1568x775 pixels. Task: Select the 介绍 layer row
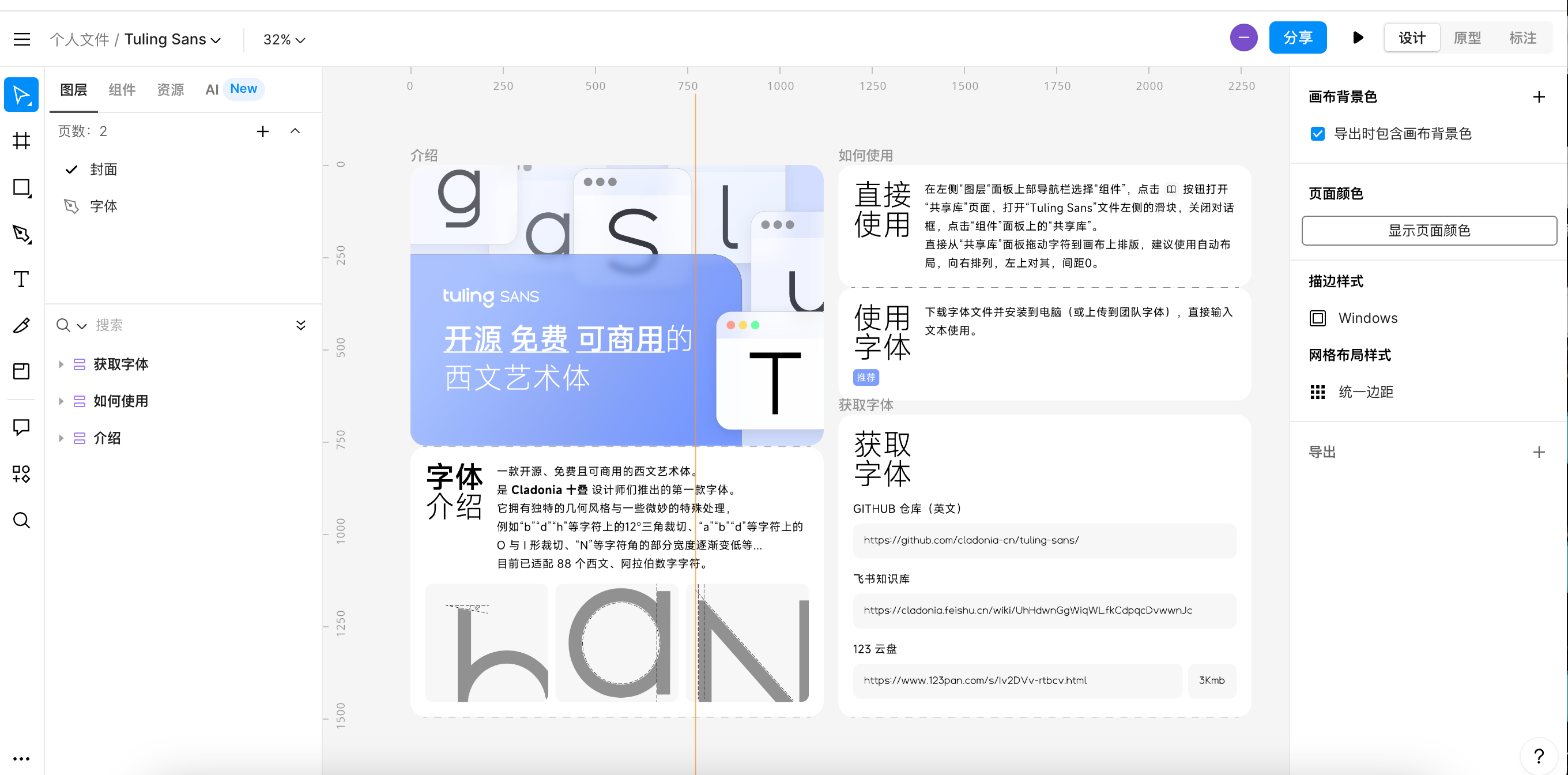pos(183,438)
